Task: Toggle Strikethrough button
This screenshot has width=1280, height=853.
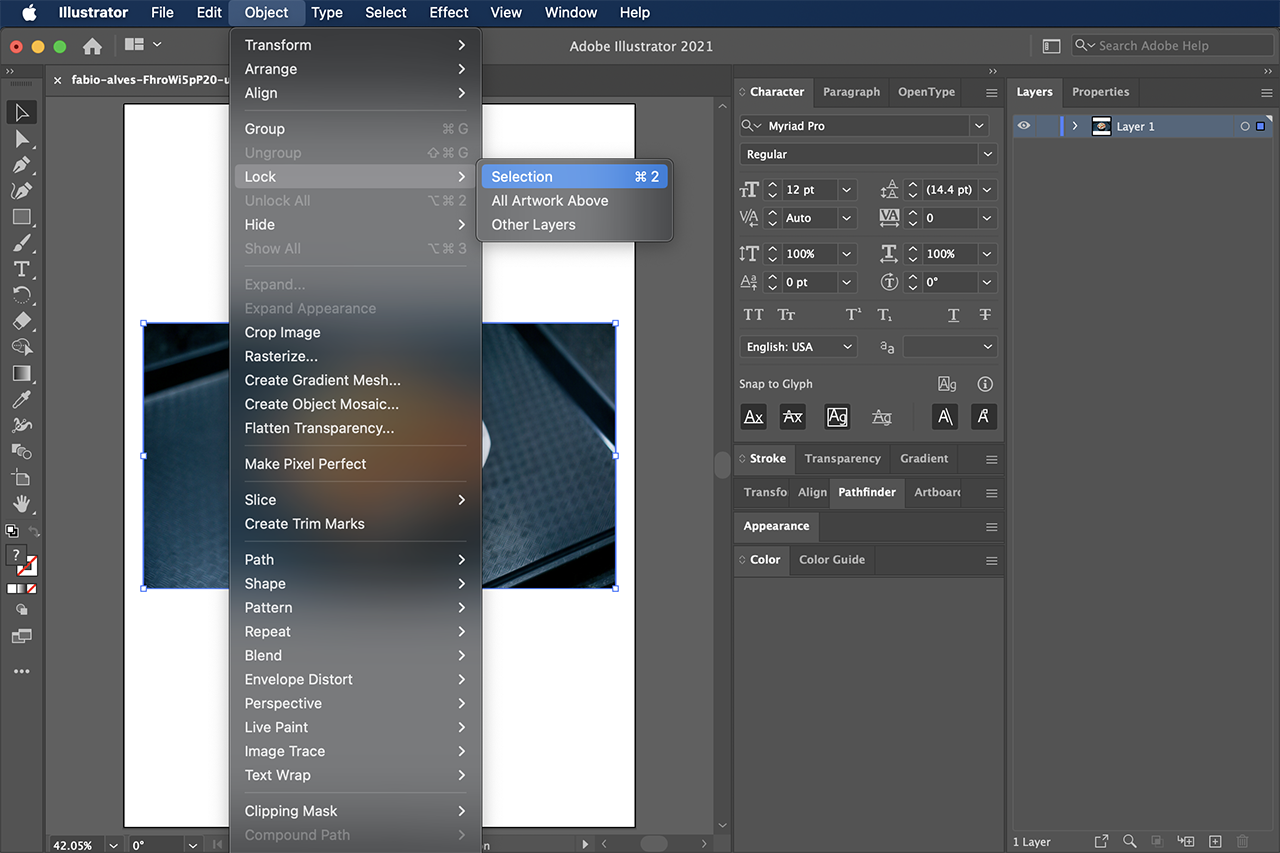Action: (x=985, y=315)
